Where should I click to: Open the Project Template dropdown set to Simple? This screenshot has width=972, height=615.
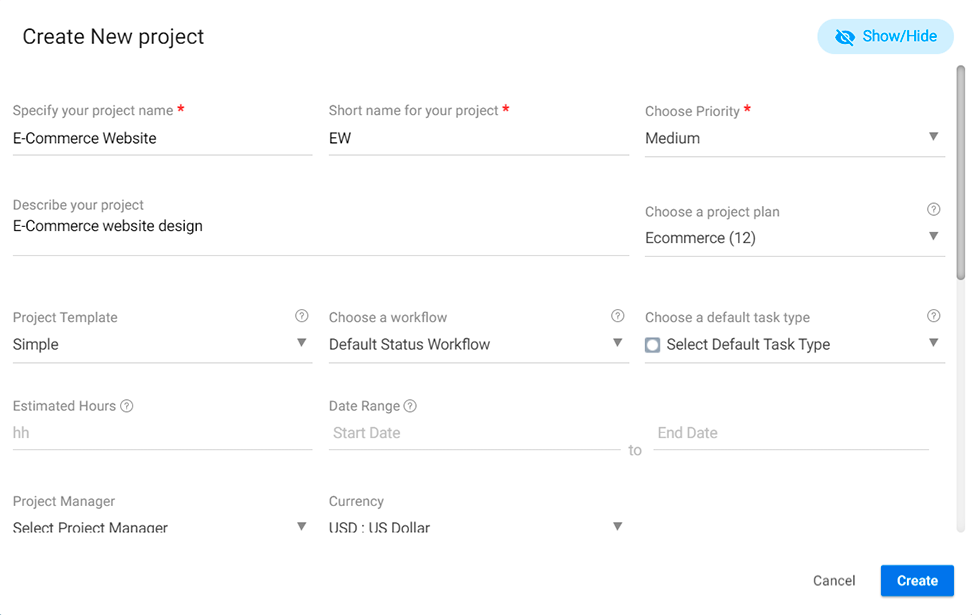coord(162,344)
